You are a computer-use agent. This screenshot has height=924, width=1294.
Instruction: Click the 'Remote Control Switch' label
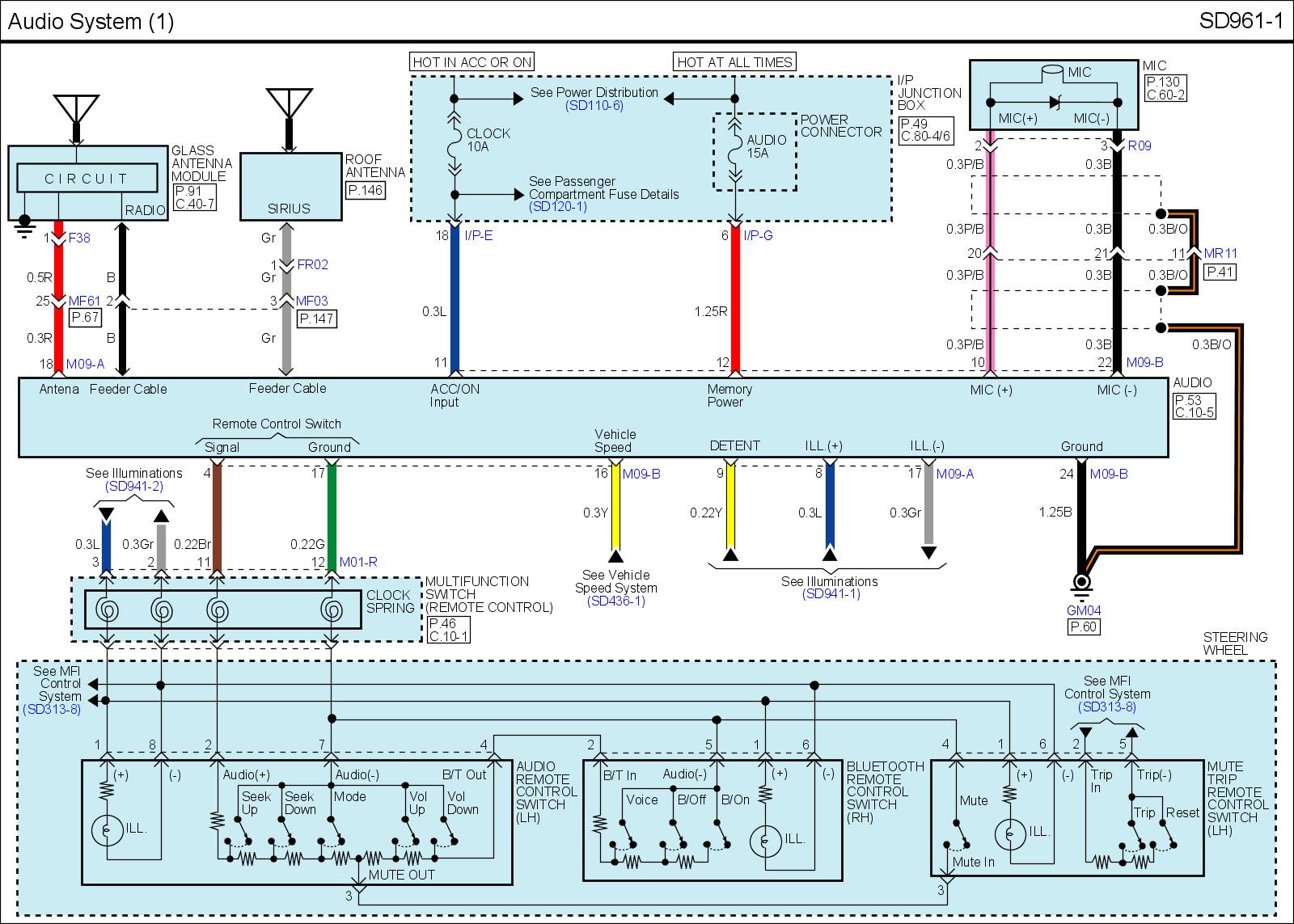click(277, 424)
